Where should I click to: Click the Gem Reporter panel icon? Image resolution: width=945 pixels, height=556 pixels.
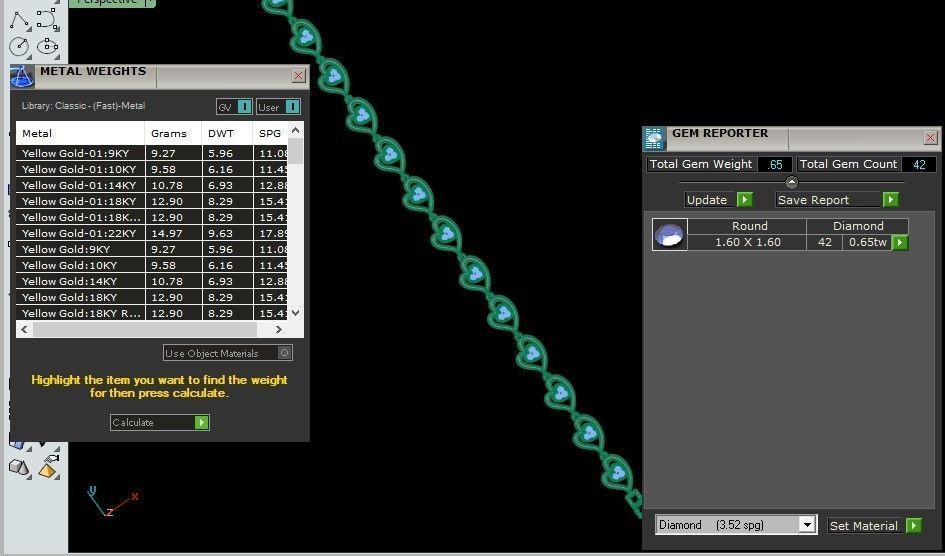(x=655, y=138)
